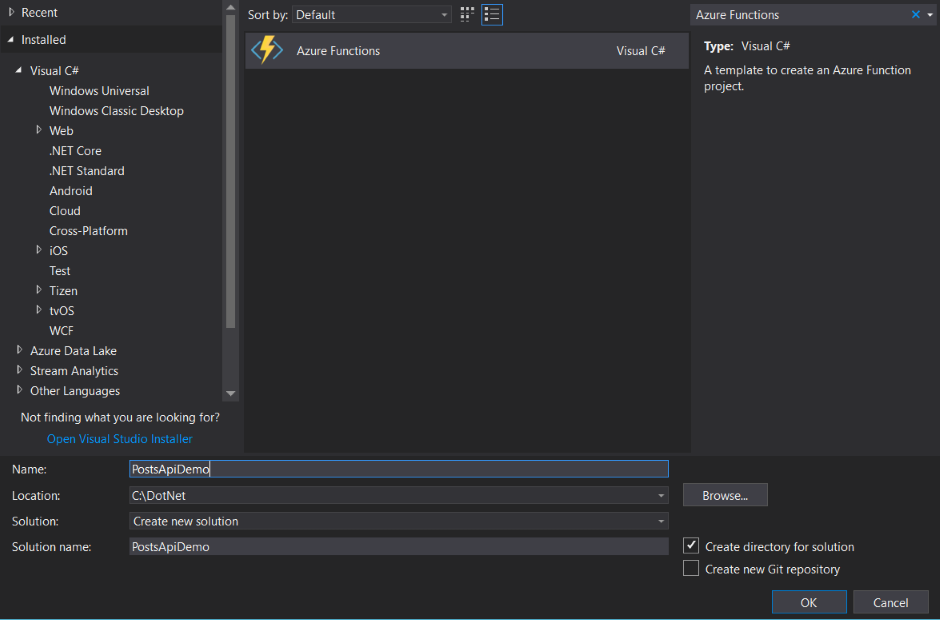Switch templates to small icons view
This screenshot has height=620, width=940.
click(x=467, y=14)
